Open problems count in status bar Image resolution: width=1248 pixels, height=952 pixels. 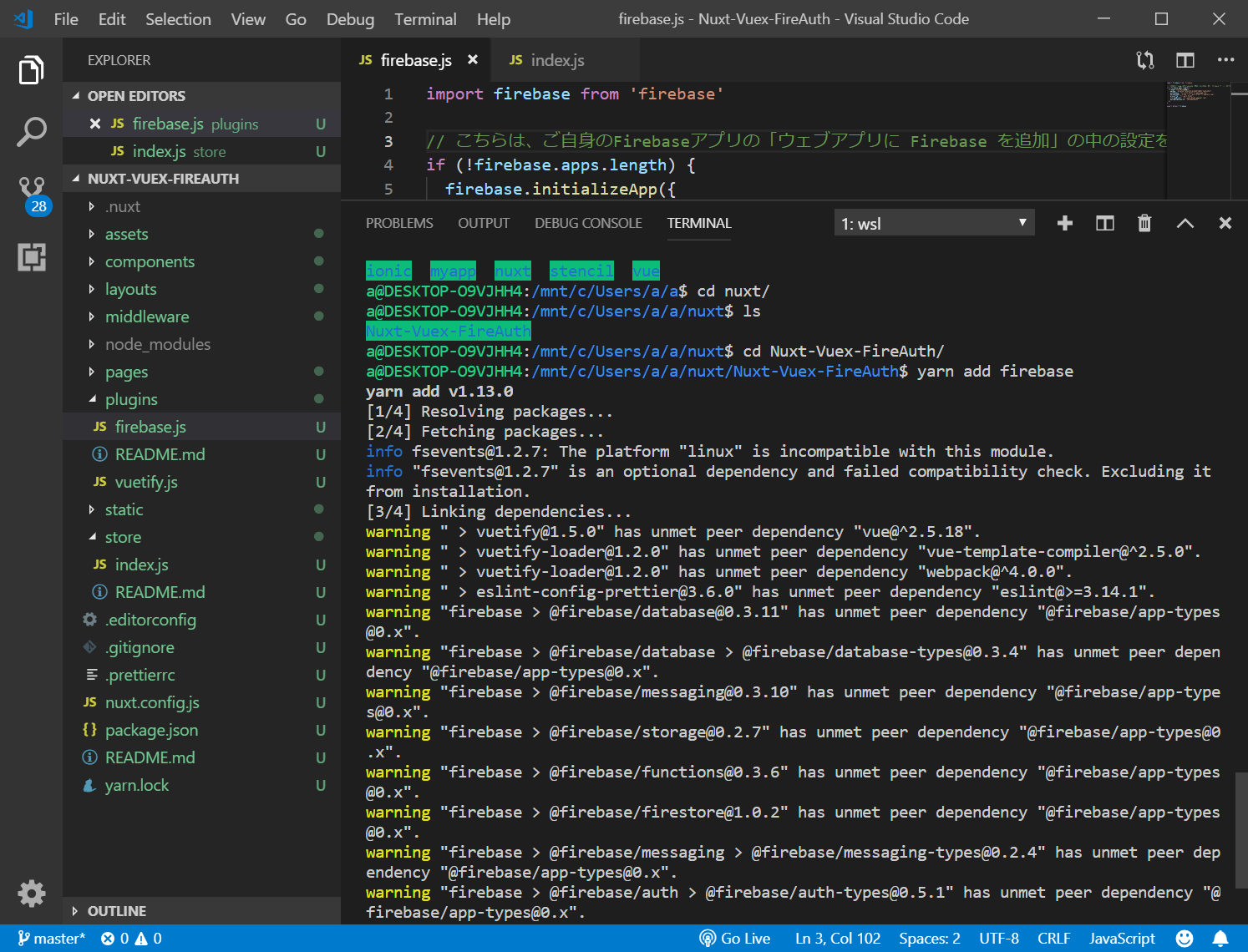pyautogui.click(x=131, y=939)
